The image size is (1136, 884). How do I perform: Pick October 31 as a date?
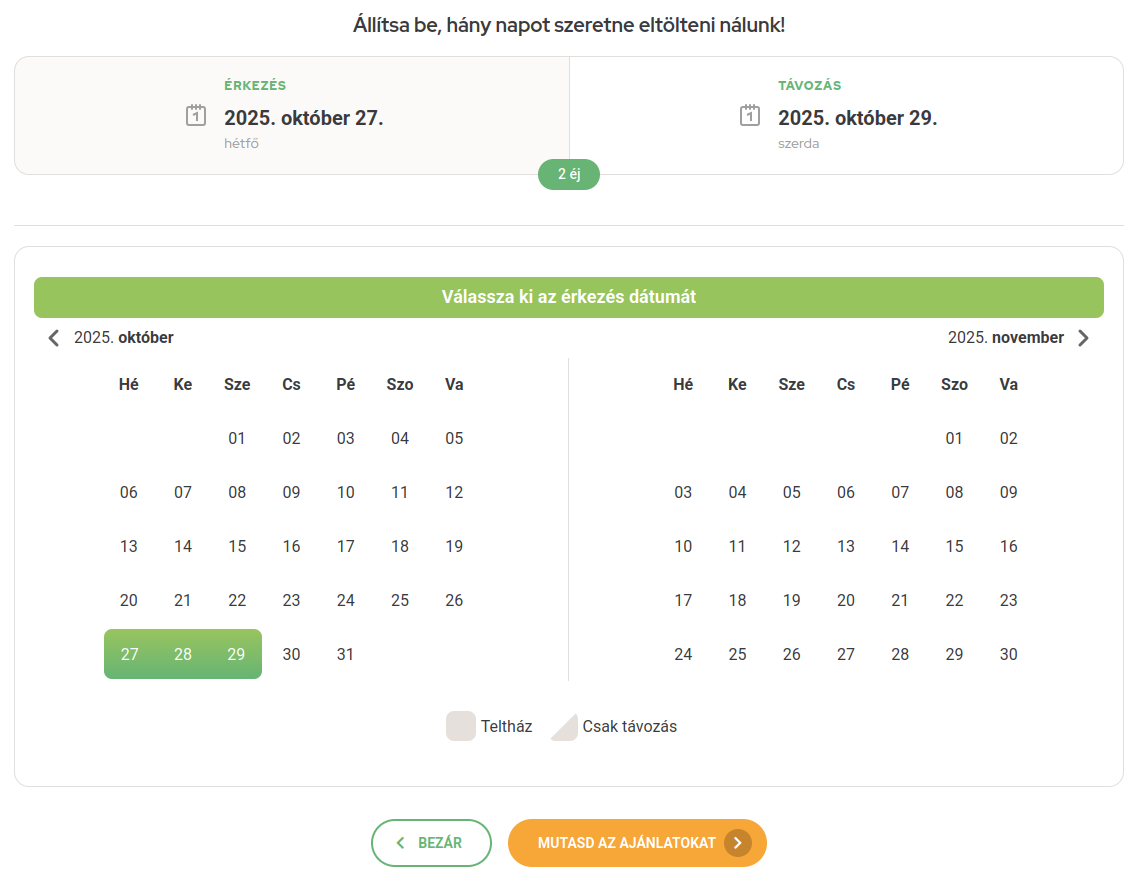345,654
